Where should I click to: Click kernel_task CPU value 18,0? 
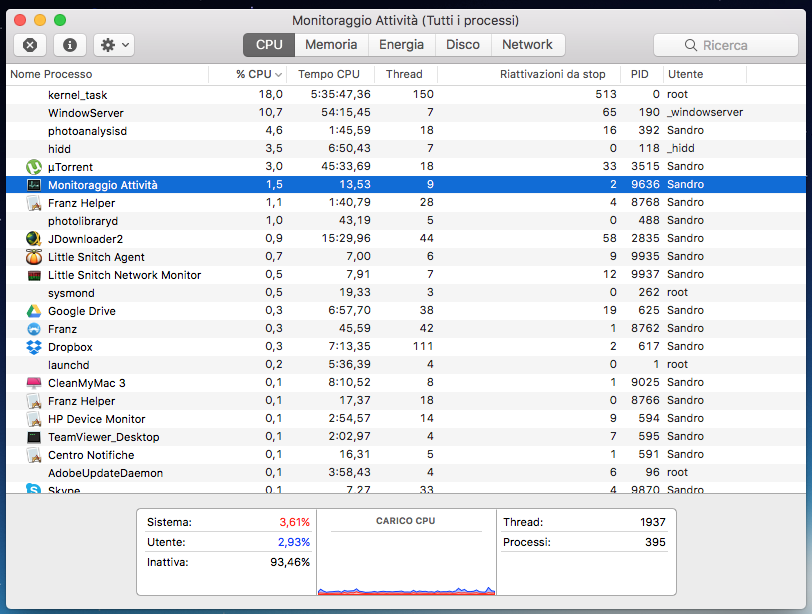click(270, 94)
